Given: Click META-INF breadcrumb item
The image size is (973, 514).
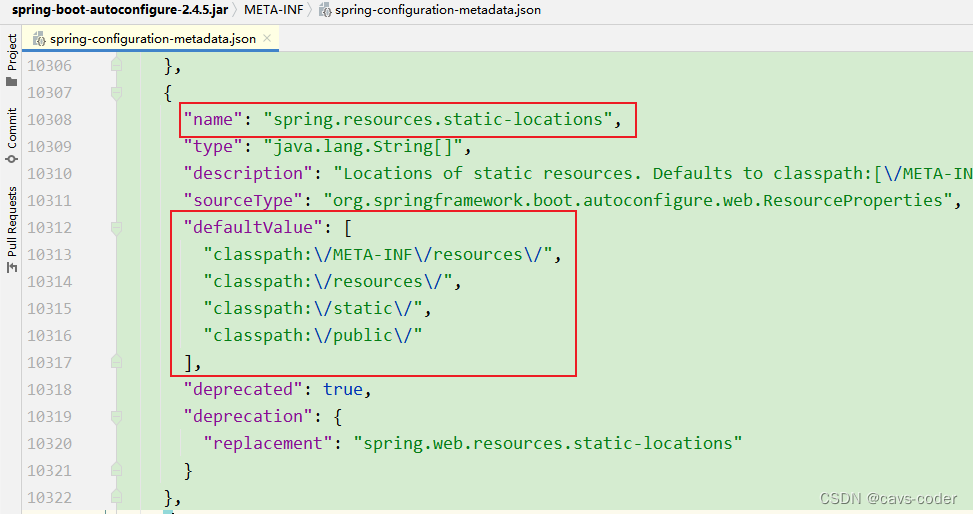Looking at the screenshot, I should (x=274, y=10).
